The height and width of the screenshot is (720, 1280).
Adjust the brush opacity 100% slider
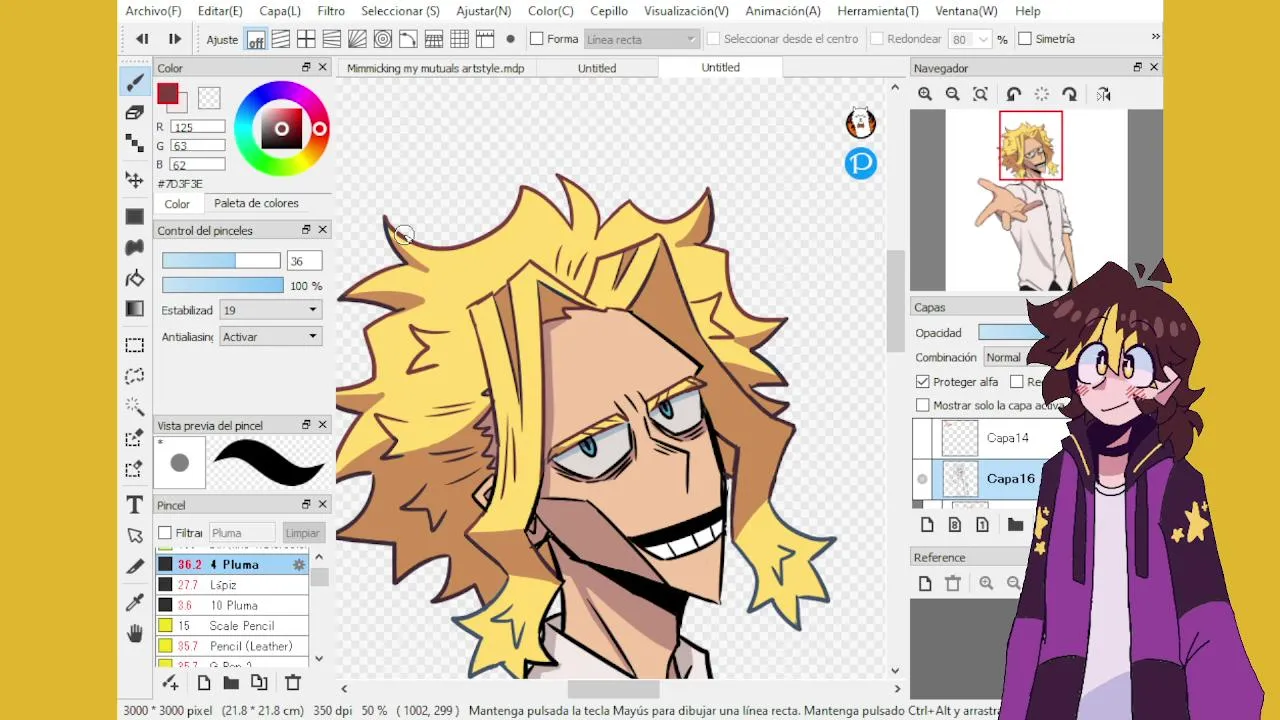[x=223, y=286]
